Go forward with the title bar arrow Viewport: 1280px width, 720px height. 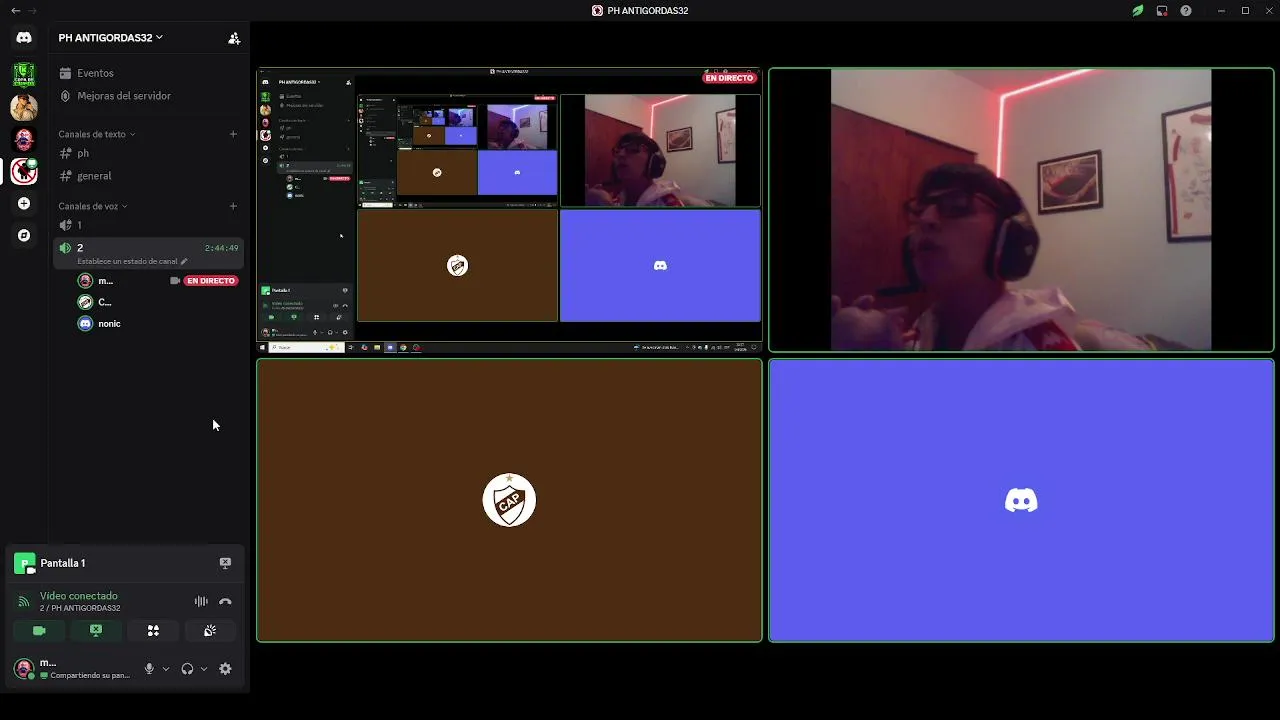(33, 10)
